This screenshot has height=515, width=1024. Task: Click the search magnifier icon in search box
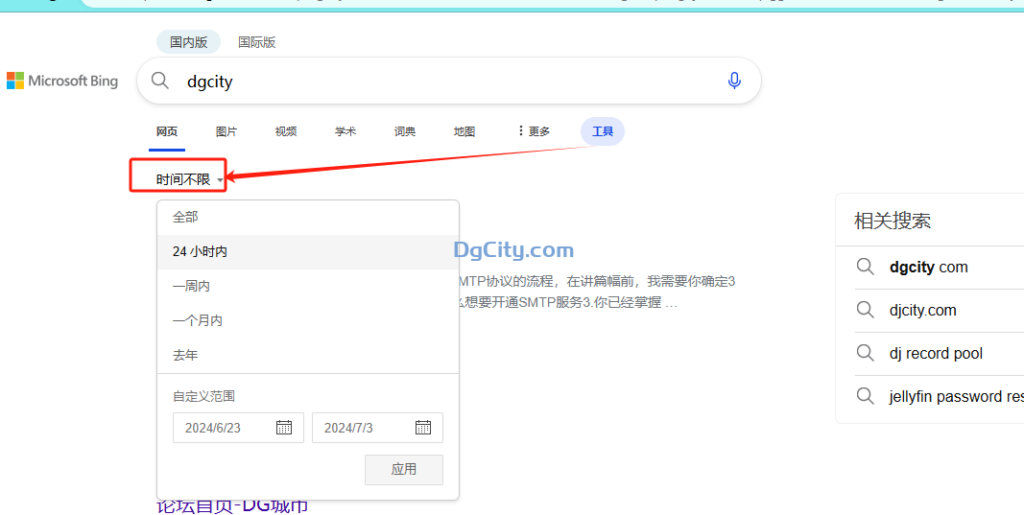pos(160,80)
